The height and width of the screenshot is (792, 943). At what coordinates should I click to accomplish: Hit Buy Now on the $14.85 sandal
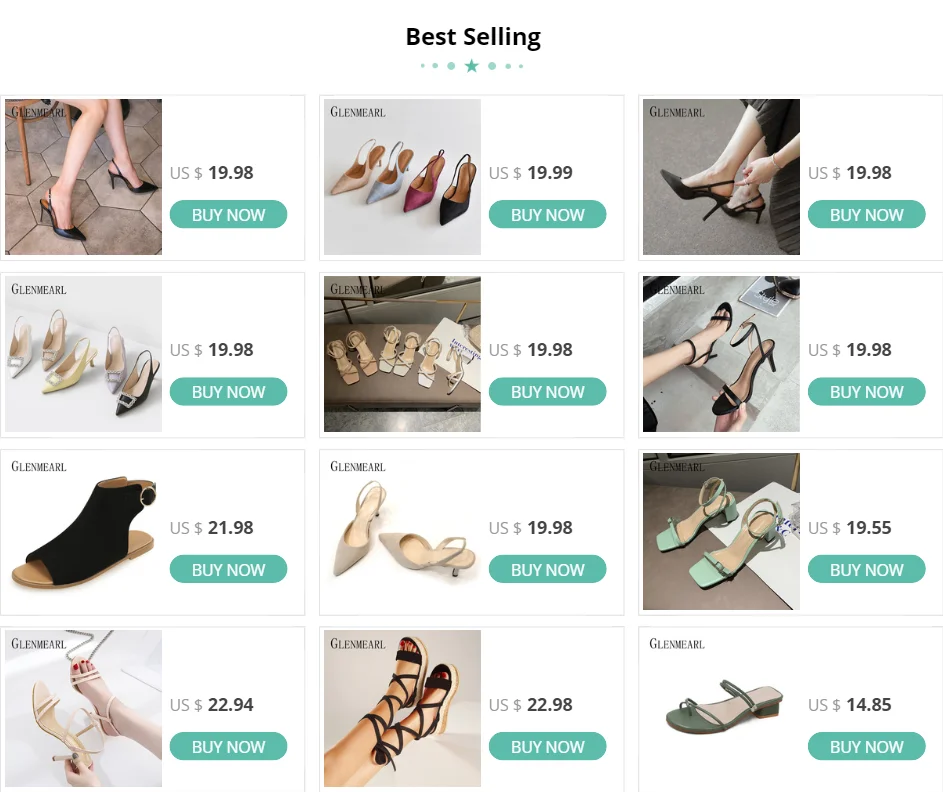866,747
